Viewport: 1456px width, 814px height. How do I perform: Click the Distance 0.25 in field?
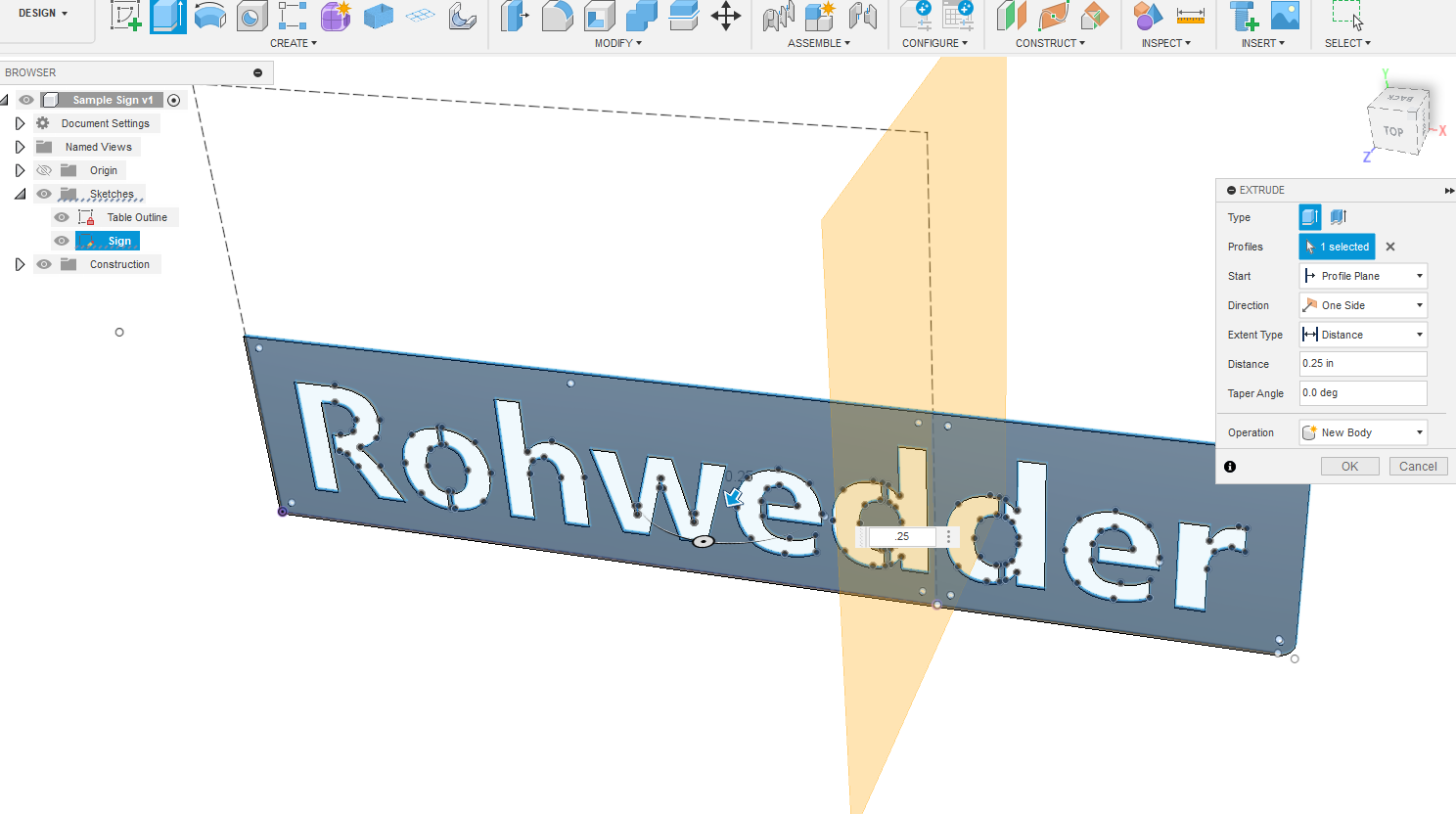coord(1363,364)
